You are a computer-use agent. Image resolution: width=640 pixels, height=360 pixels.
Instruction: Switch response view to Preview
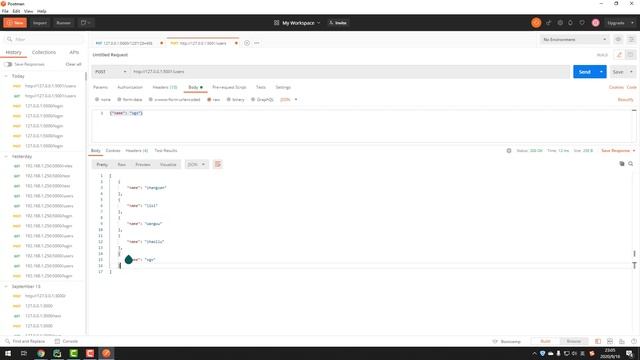143,164
